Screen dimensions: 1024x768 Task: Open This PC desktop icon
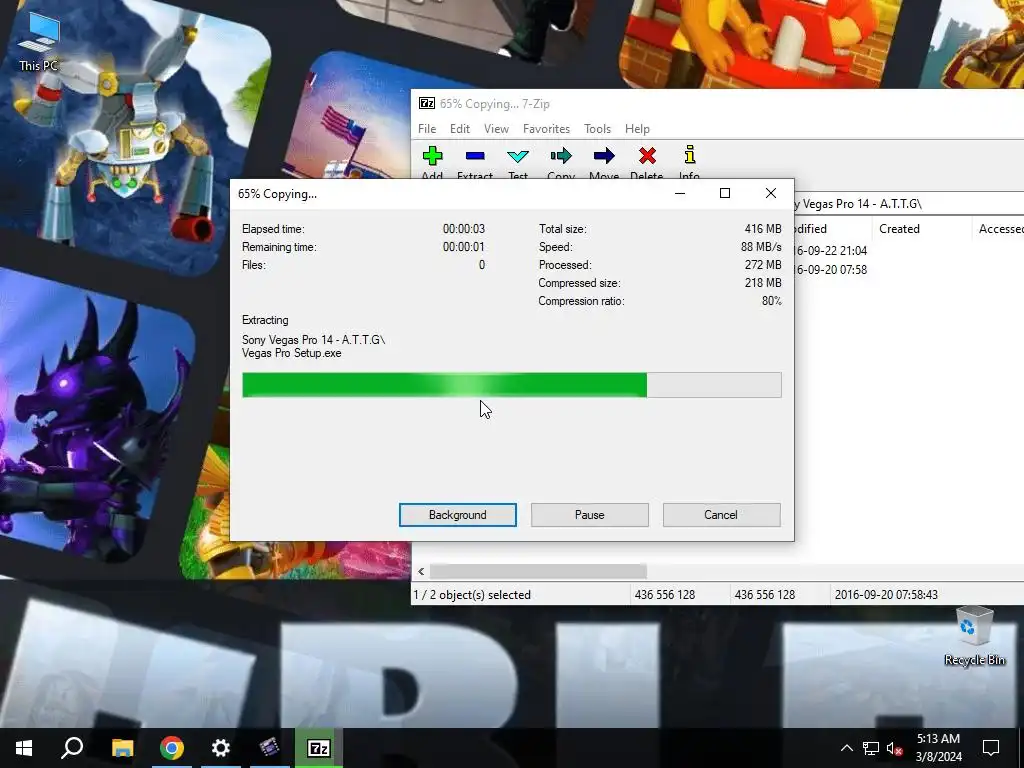(x=39, y=40)
